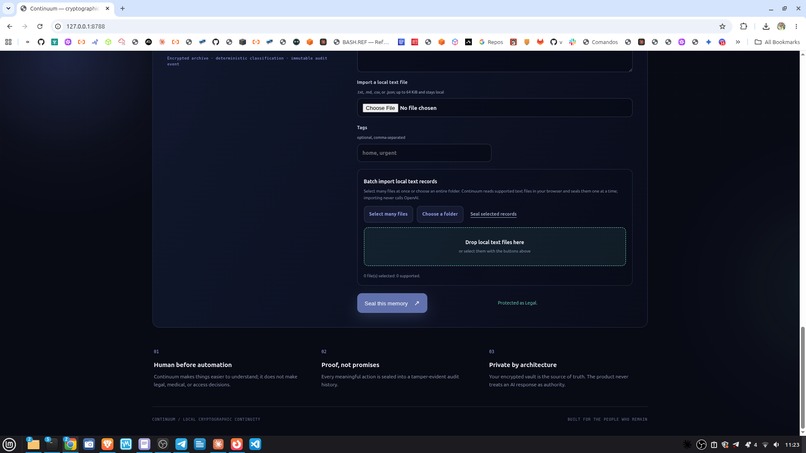Expand the hidden bookmarks overflow chevron
Screen dimensions: 806x453
738,42
